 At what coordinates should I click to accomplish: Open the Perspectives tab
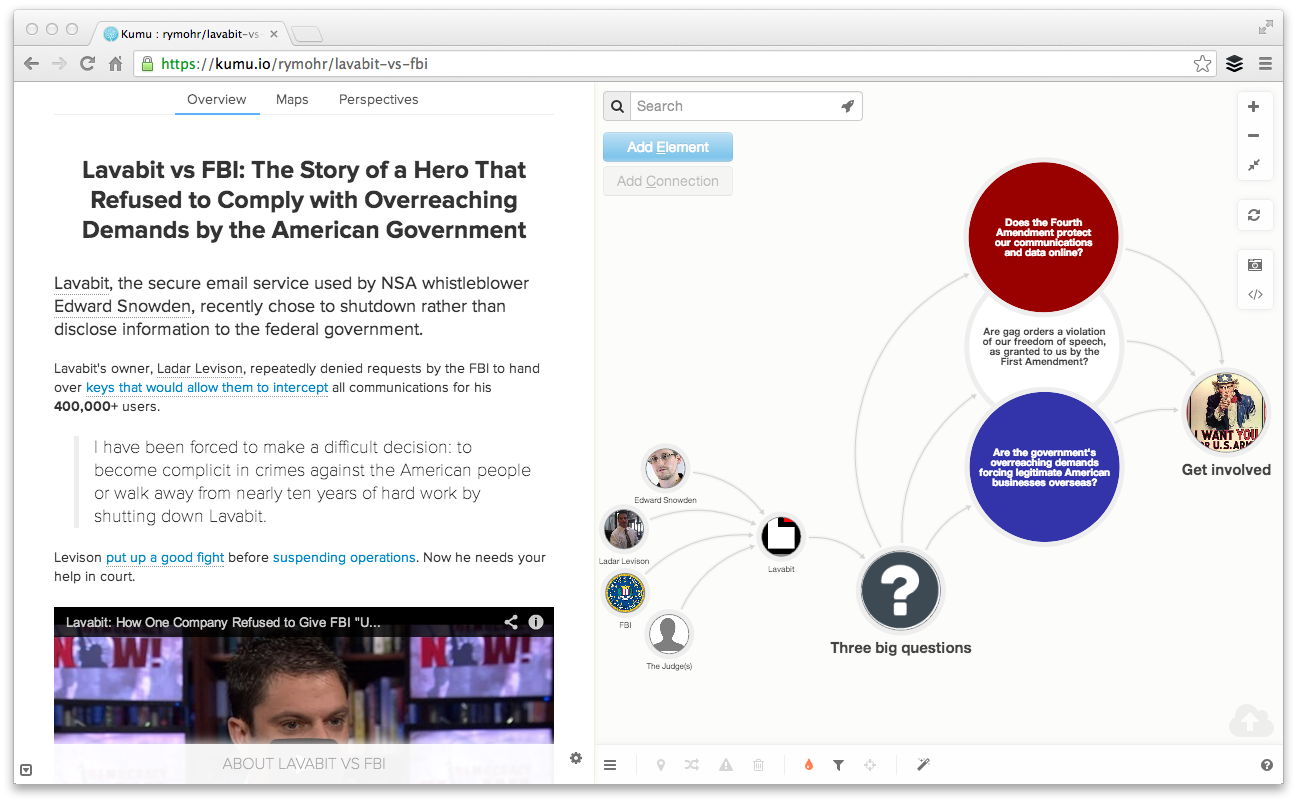coord(378,100)
